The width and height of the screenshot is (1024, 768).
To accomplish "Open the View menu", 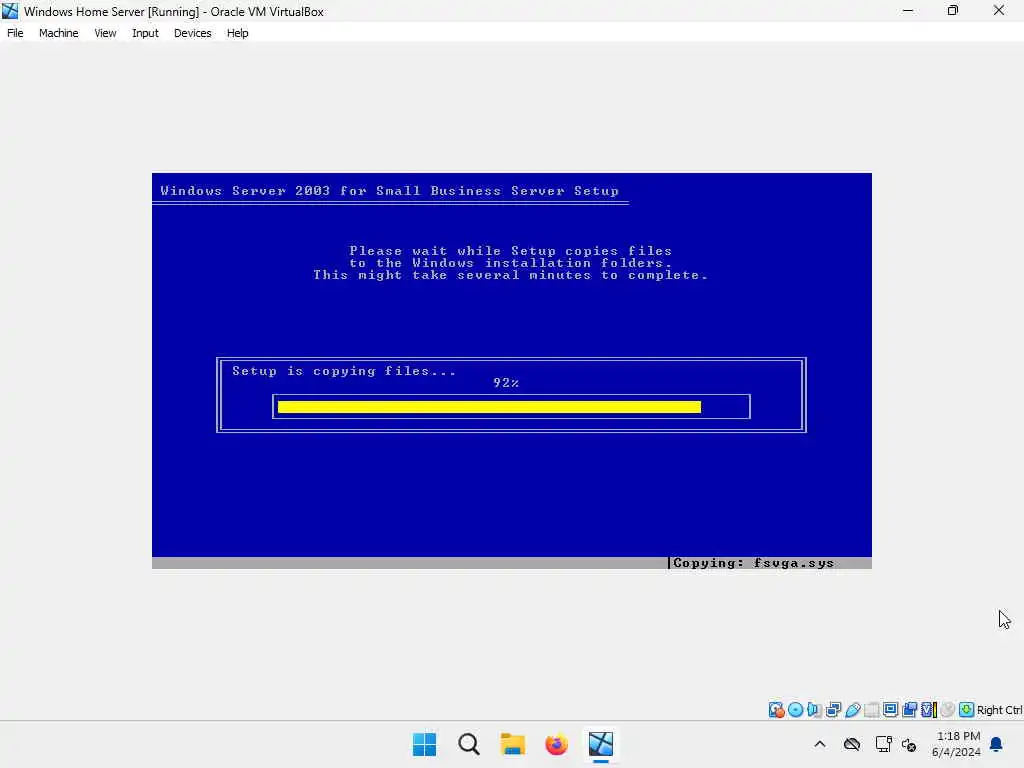I will [105, 33].
